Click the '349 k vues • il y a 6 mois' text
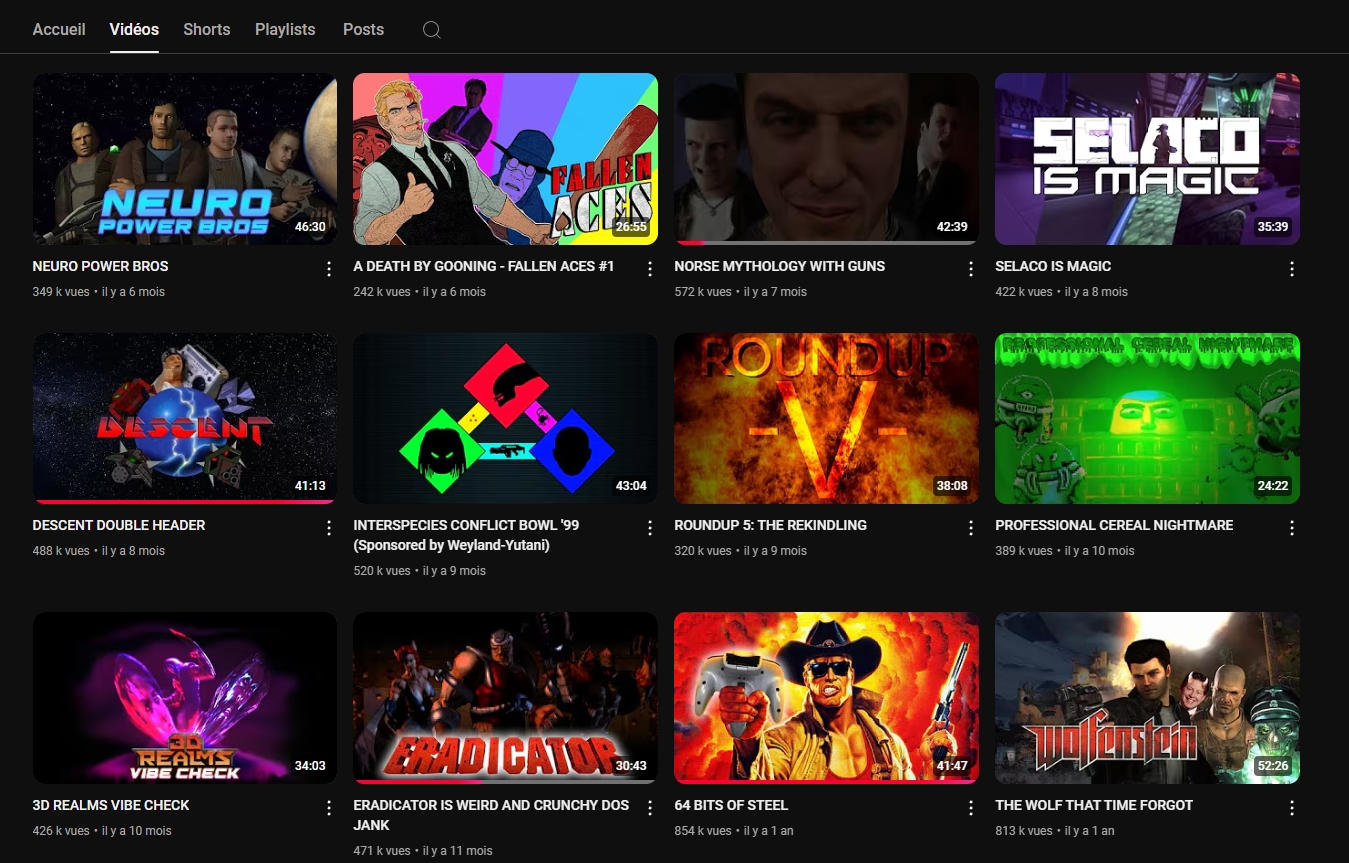 pyautogui.click(x=99, y=292)
